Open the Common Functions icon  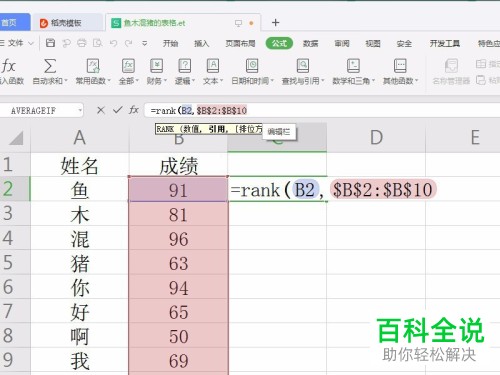click(x=93, y=66)
